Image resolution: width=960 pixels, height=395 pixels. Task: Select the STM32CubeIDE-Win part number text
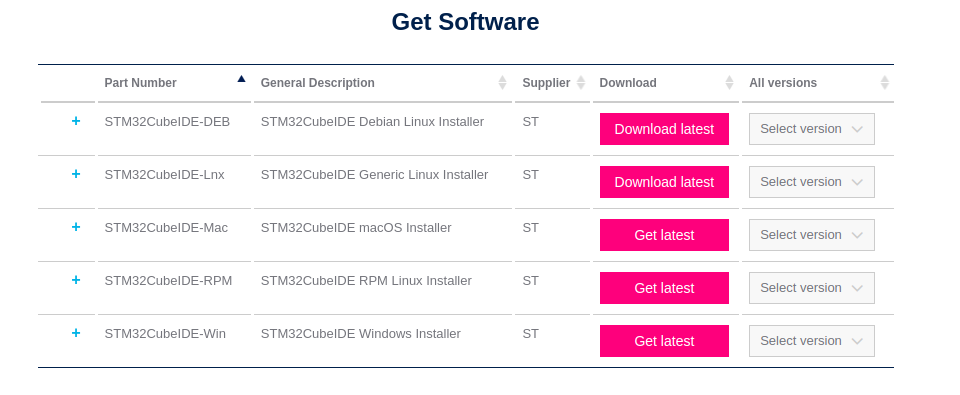[x=165, y=334]
